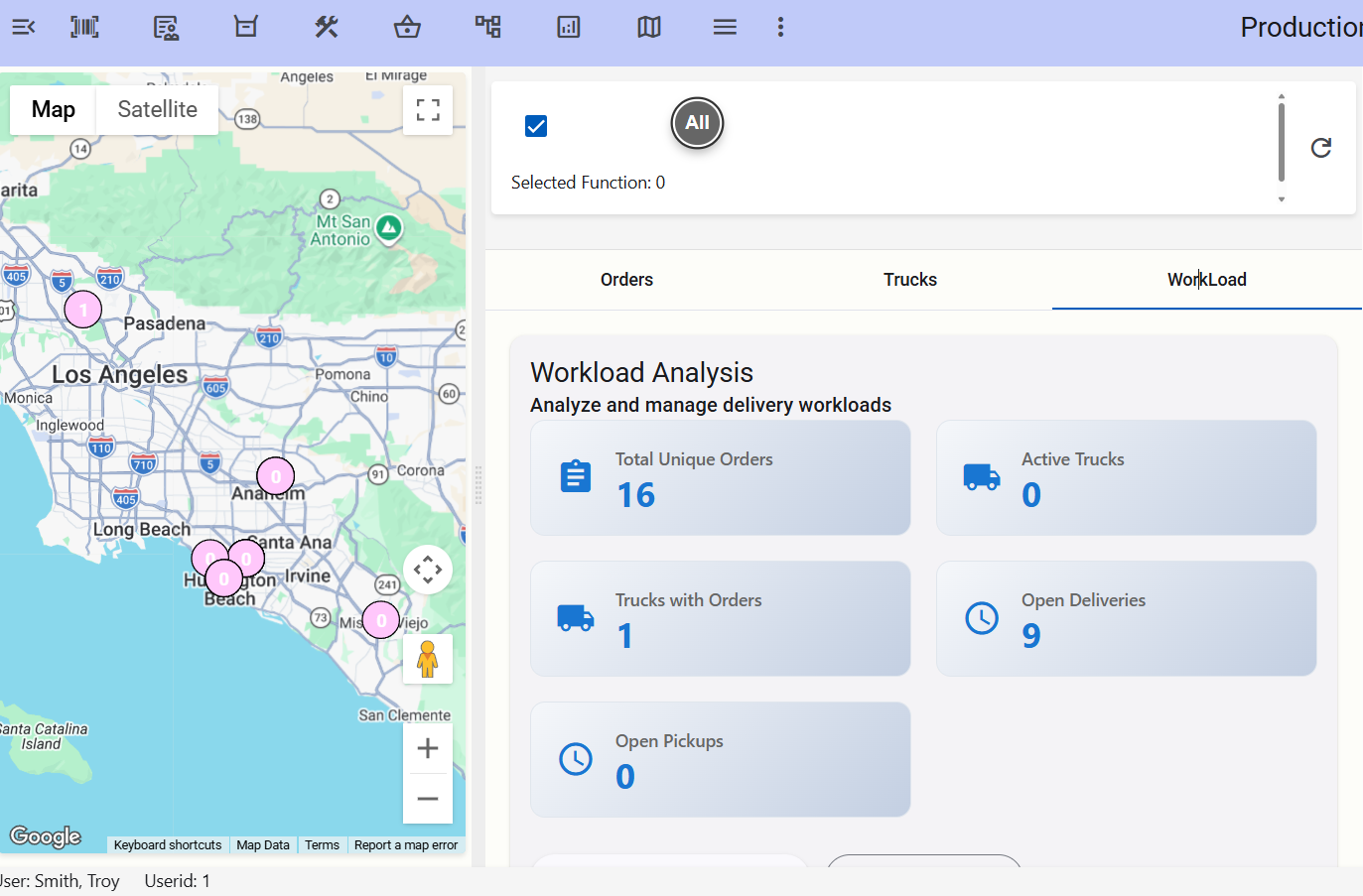Click the refresh button beside the selector
Screen dimensions: 1363x896
click(x=1321, y=147)
